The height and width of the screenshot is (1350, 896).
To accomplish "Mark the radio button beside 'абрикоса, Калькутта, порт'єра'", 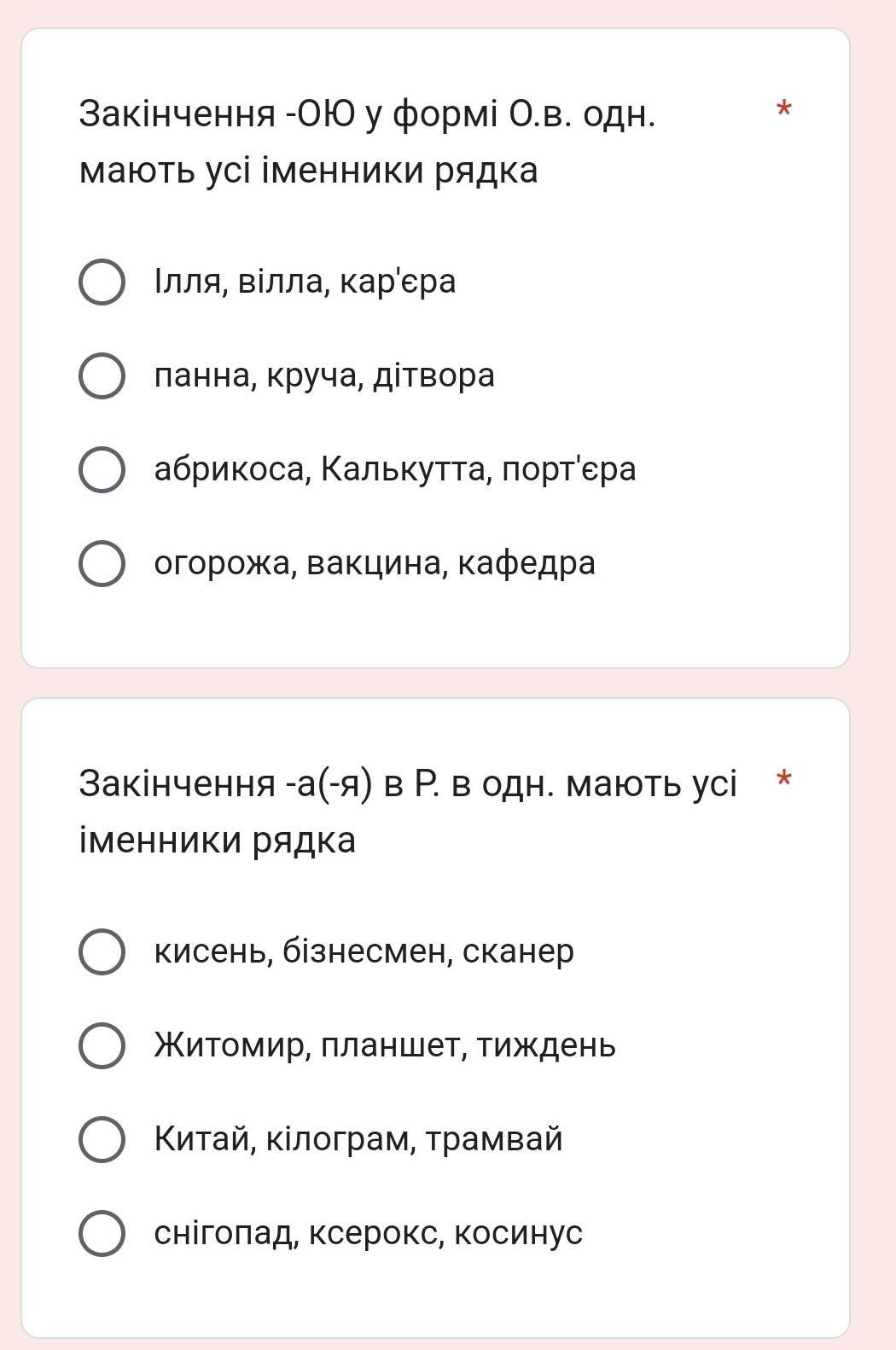I will [102, 469].
